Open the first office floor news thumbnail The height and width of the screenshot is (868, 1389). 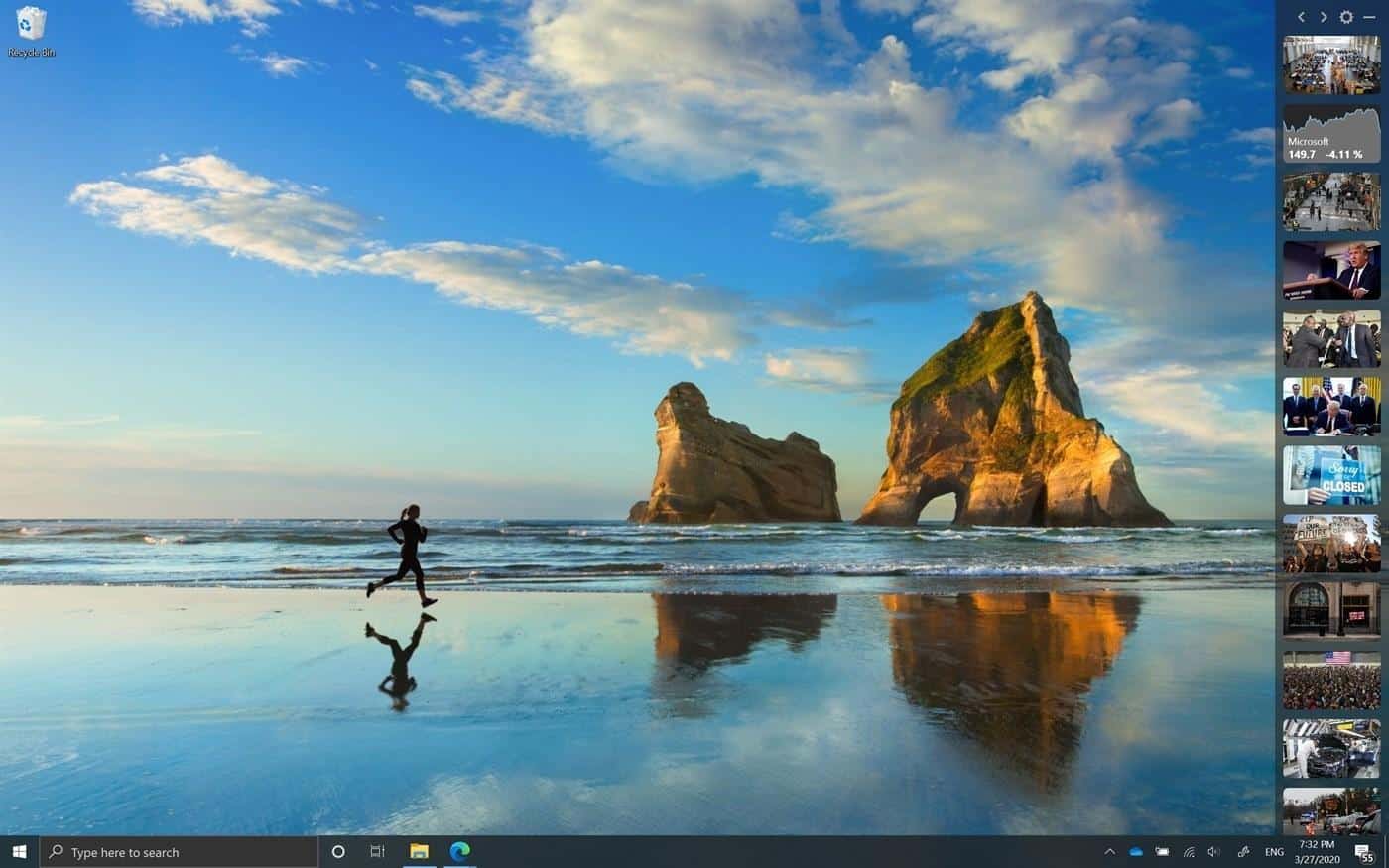[x=1330, y=65]
